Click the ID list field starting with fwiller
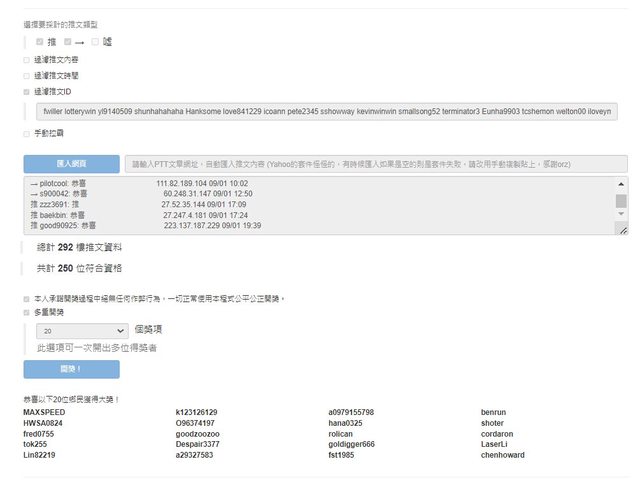This screenshot has width=640, height=480. click(327, 112)
